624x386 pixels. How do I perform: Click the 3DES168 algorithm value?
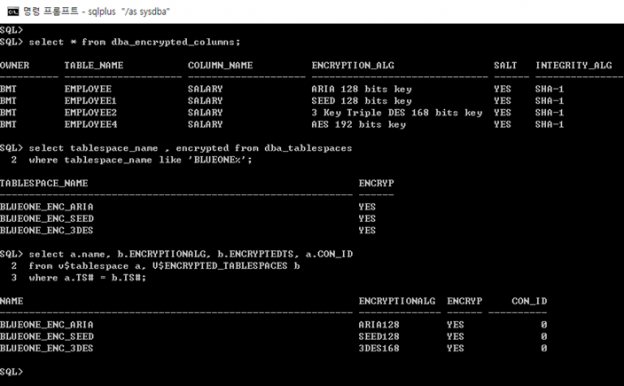(x=379, y=348)
